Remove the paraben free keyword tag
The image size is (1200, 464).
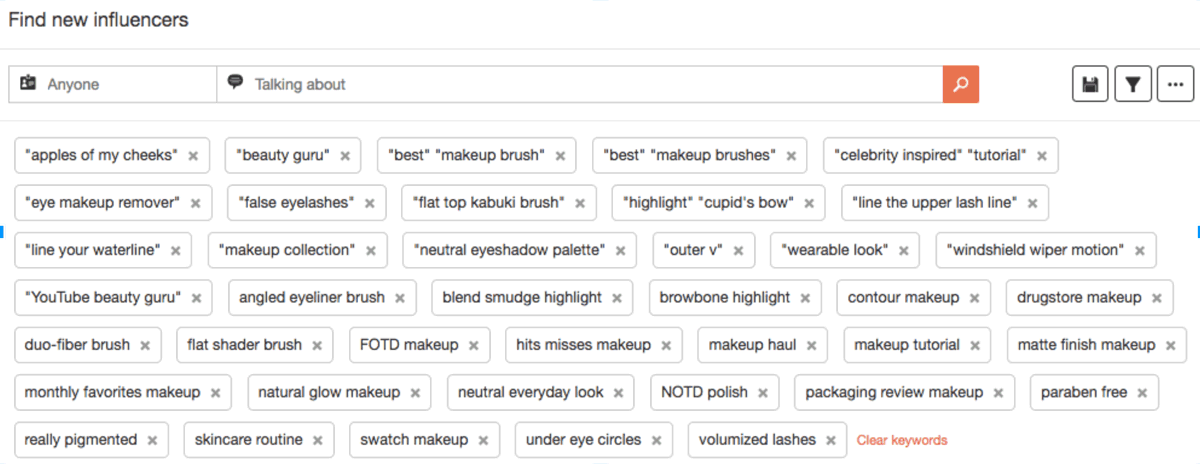coord(1142,393)
